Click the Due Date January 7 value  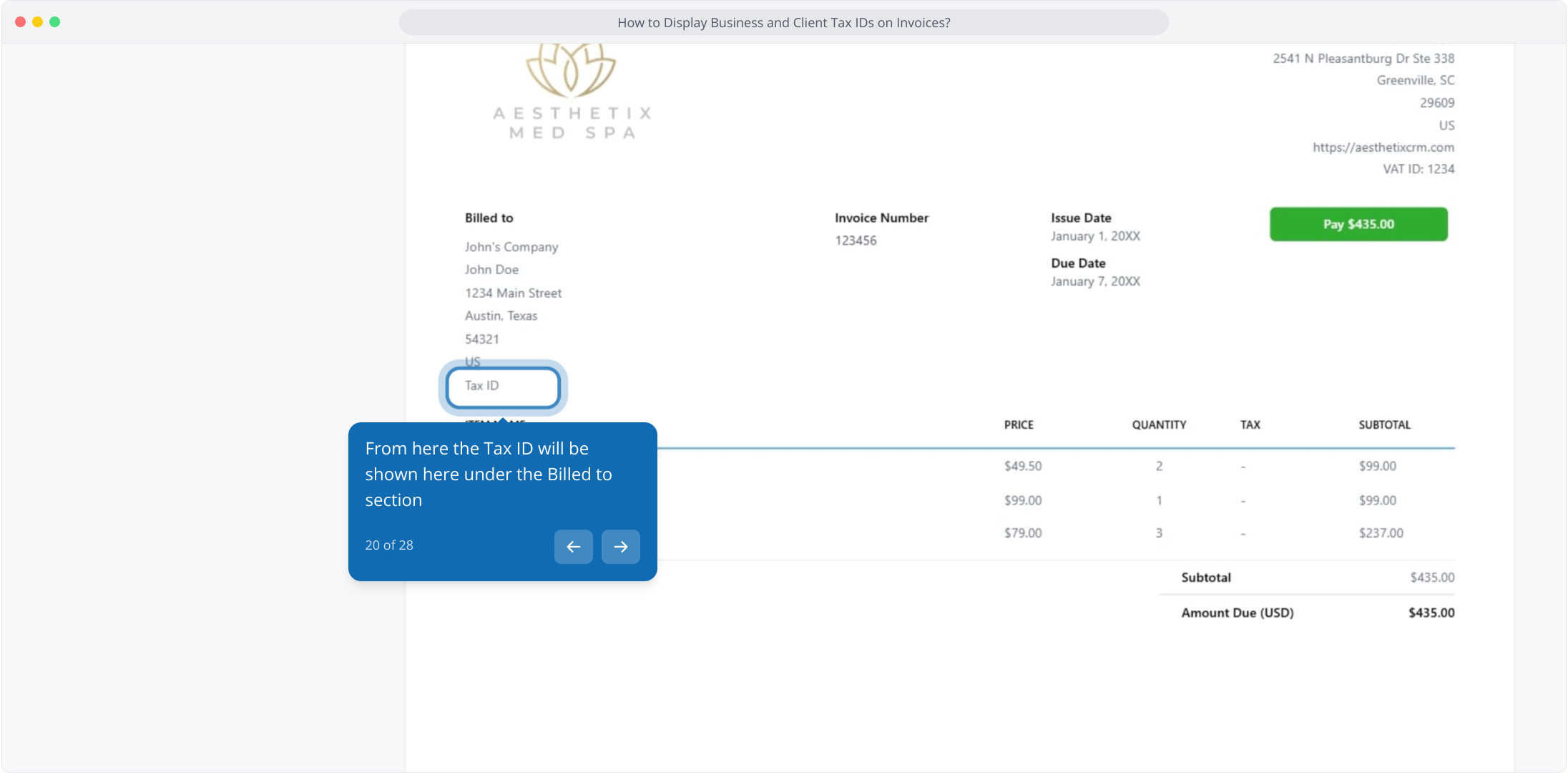tap(1094, 281)
